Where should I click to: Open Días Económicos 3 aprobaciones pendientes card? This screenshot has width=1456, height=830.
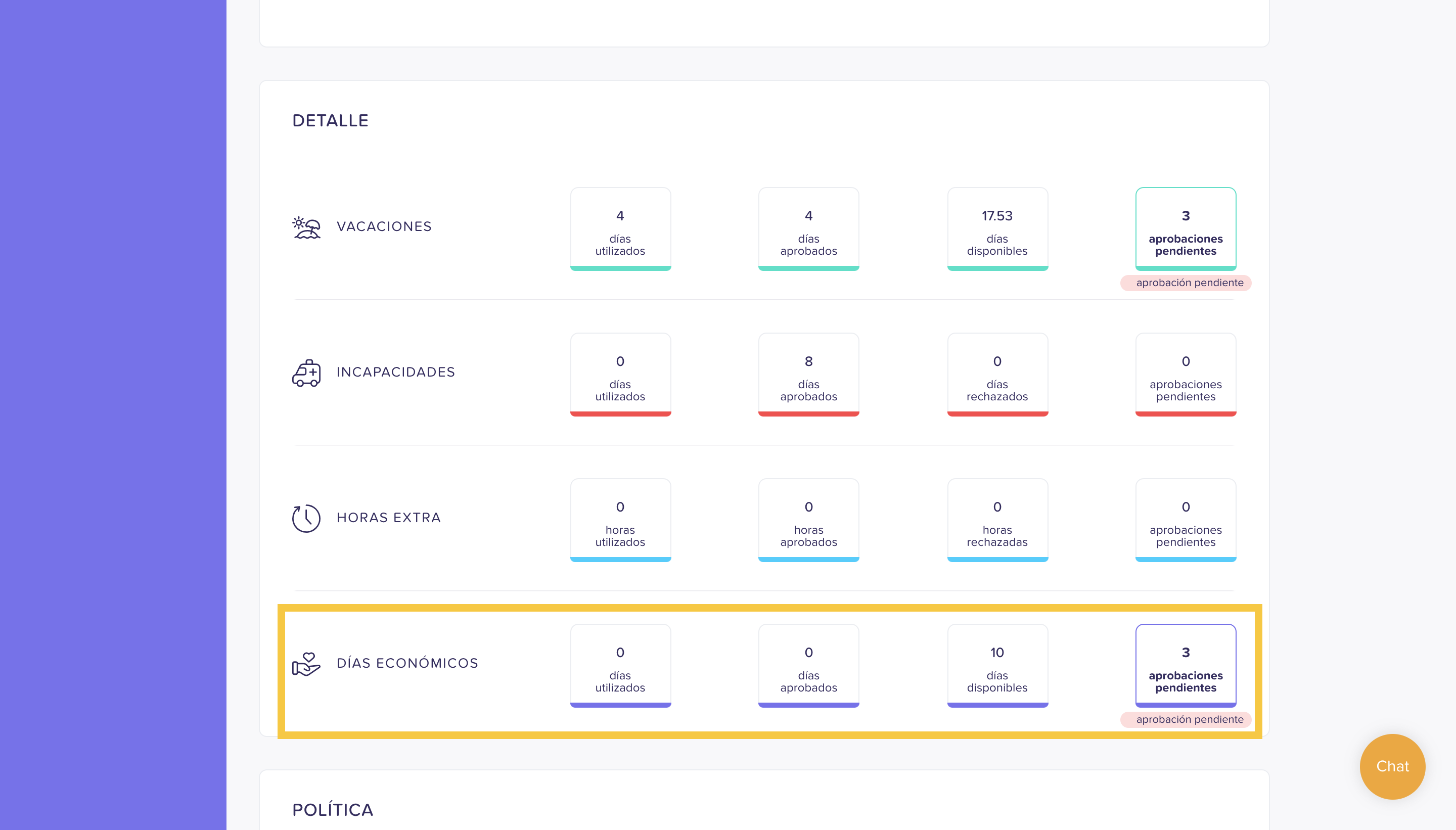click(x=1186, y=665)
